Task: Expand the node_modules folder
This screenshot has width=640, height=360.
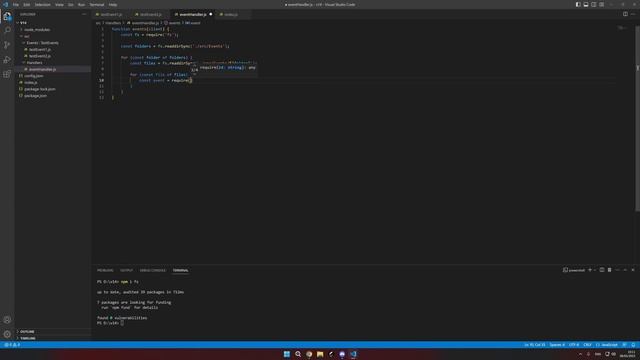Action: point(53,29)
